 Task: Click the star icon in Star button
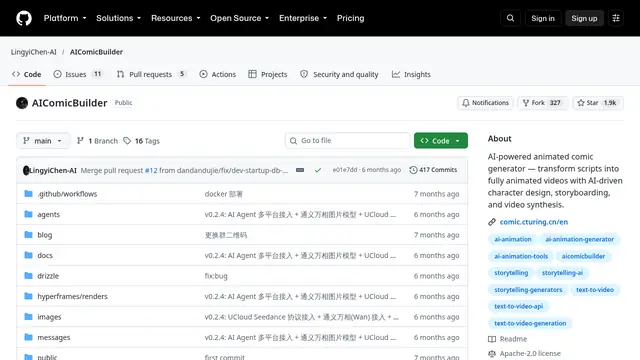[581, 103]
